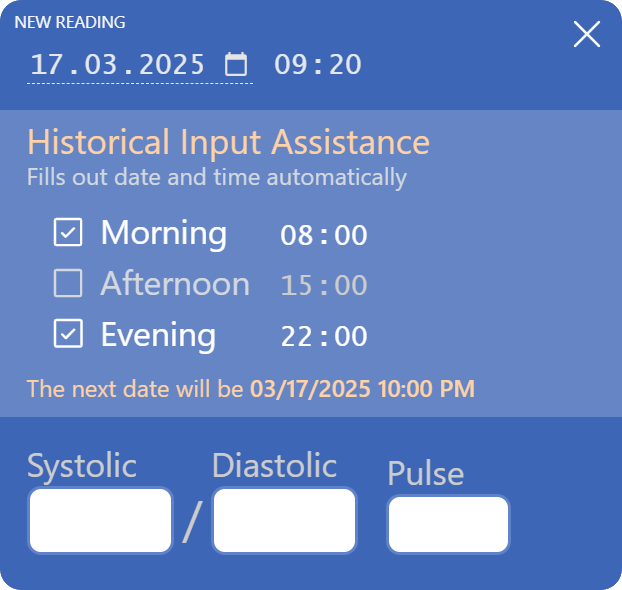Enable the Afternoon checkbox

coord(68,285)
